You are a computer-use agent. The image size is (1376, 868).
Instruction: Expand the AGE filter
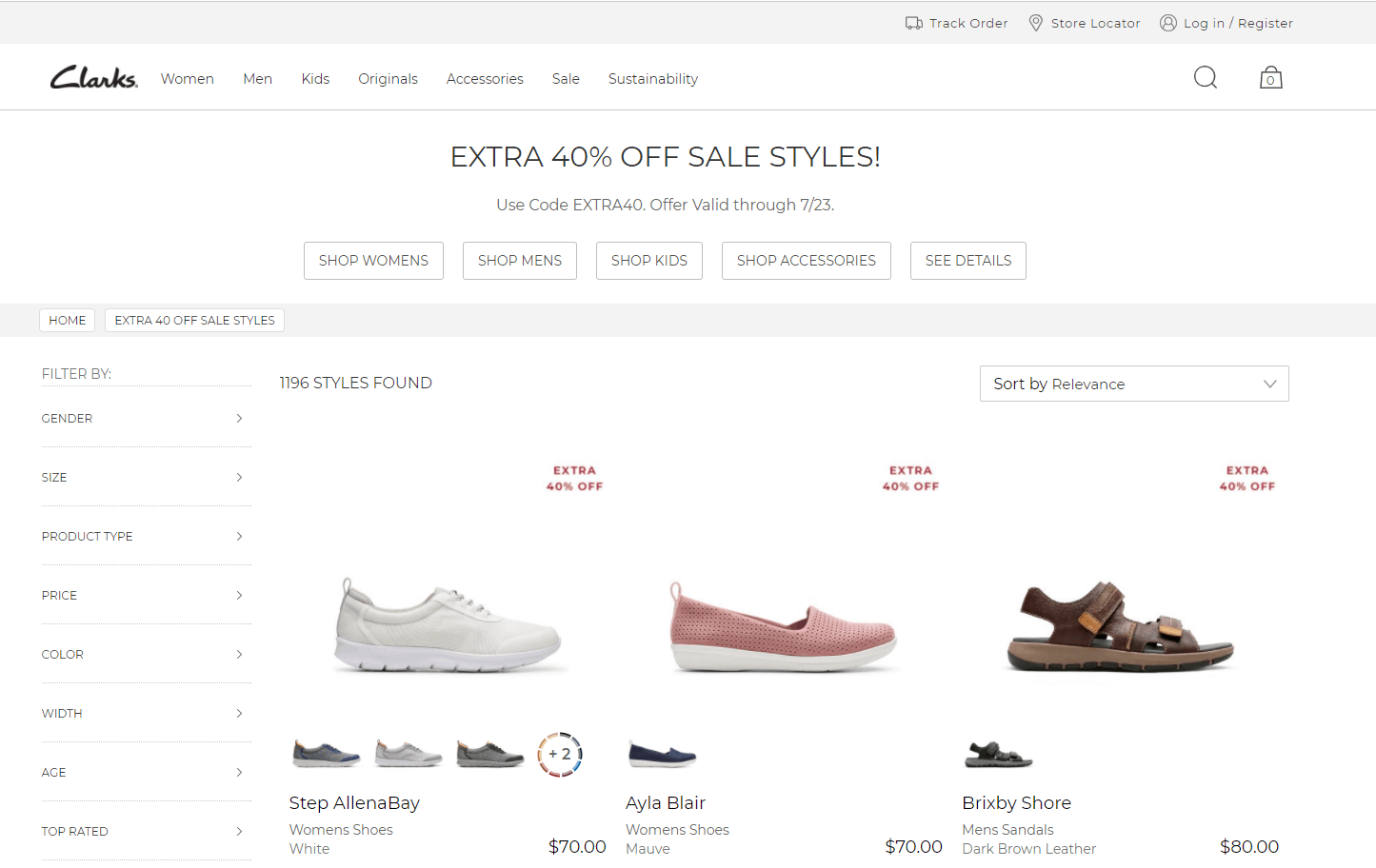[x=147, y=773]
